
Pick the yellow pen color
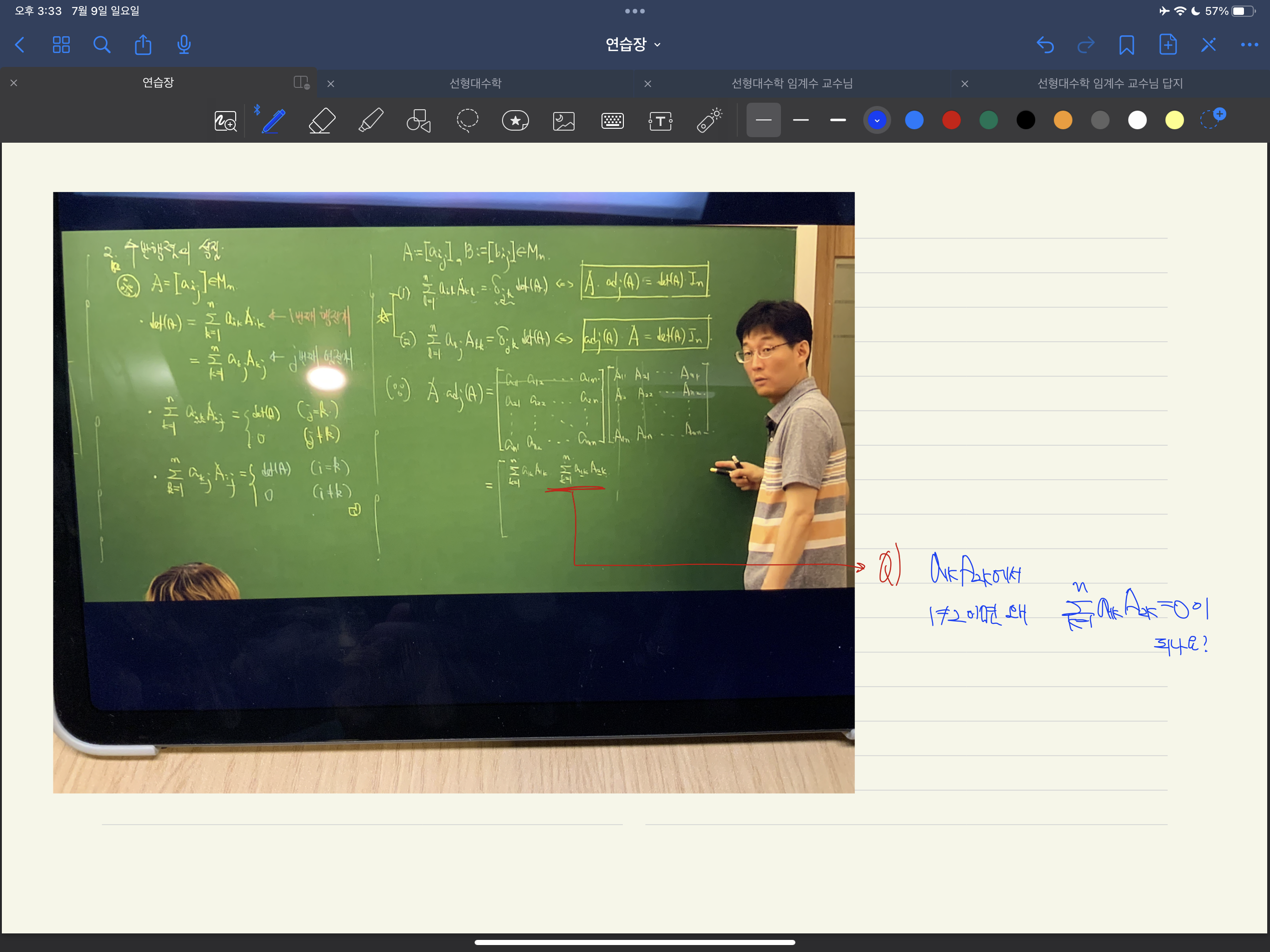pos(1175,120)
